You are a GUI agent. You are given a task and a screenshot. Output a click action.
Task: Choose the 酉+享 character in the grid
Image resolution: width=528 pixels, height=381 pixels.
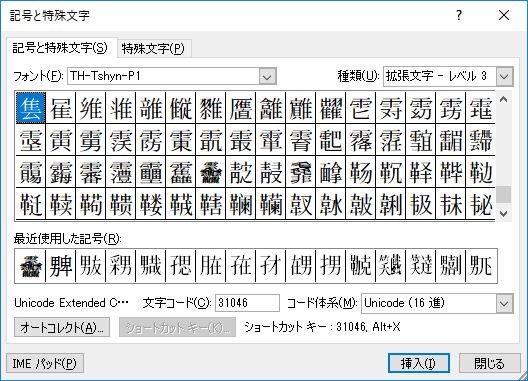pyautogui.click(x=331, y=172)
